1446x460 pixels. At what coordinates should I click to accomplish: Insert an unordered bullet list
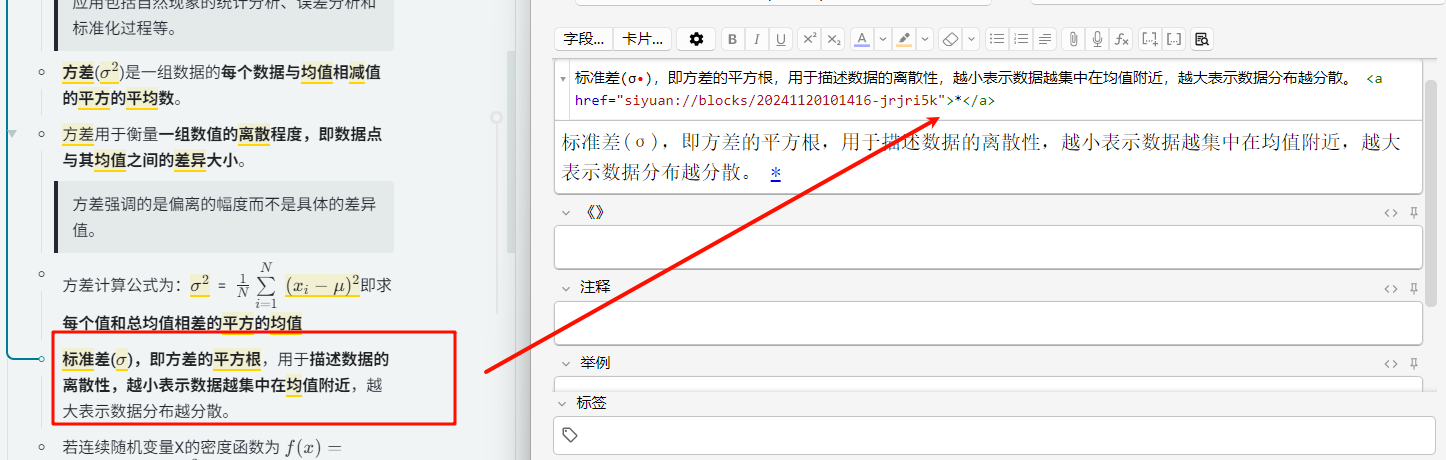tap(996, 39)
